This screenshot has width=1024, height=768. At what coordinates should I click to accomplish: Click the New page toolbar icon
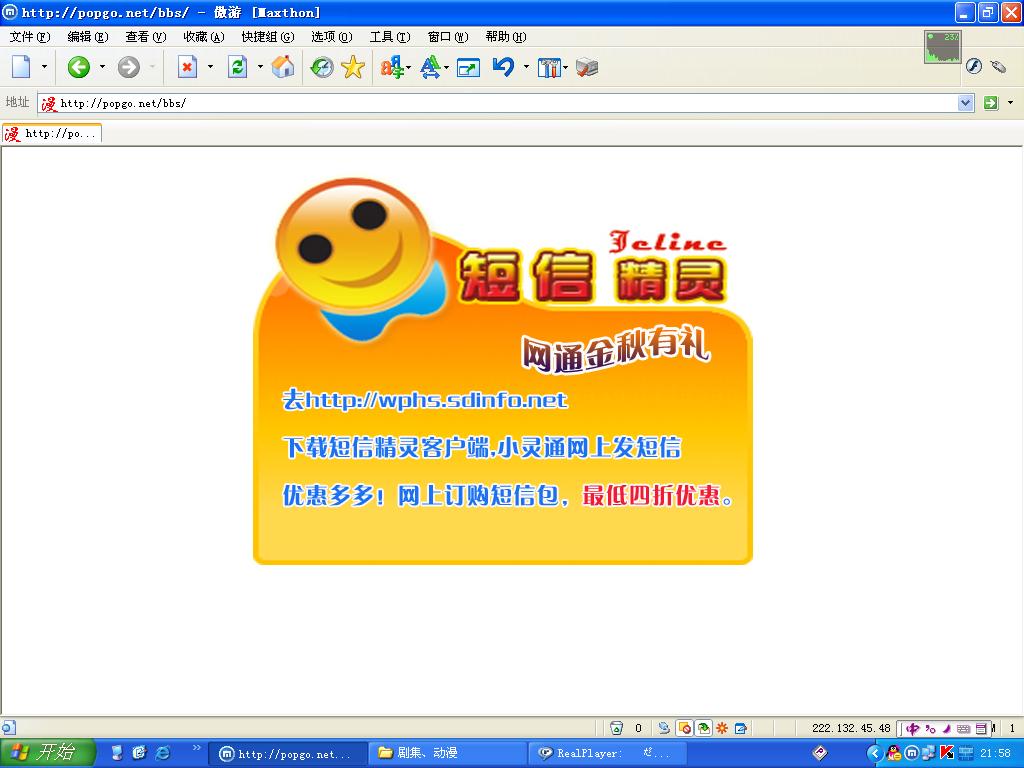pyautogui.click(x=21, y=67)
